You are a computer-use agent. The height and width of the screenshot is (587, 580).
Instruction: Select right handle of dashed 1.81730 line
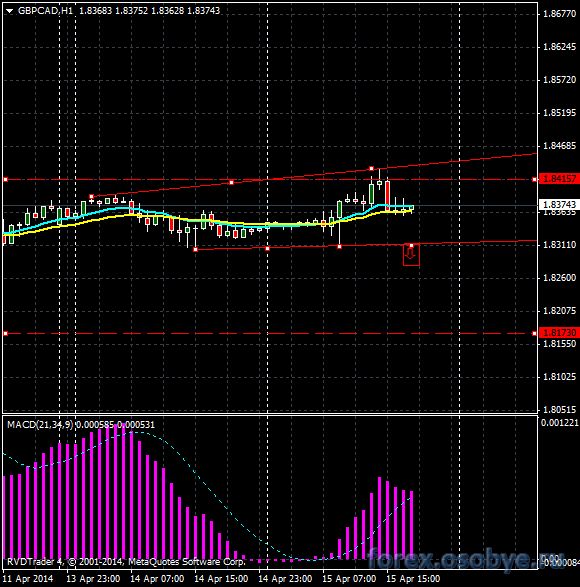[x=534, y=333]
